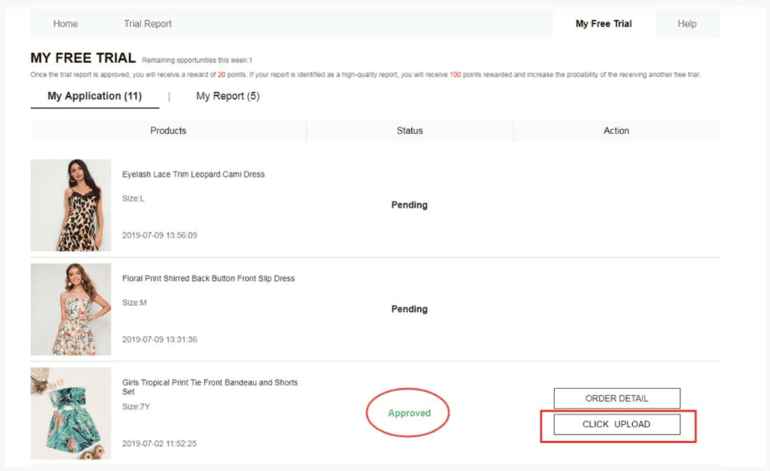This screenshot has height=471, width=770.
Task: Open Girls Tropical Print Bandeau Shorts Set link
Action: pyautogui.click(x=210, y=387)
